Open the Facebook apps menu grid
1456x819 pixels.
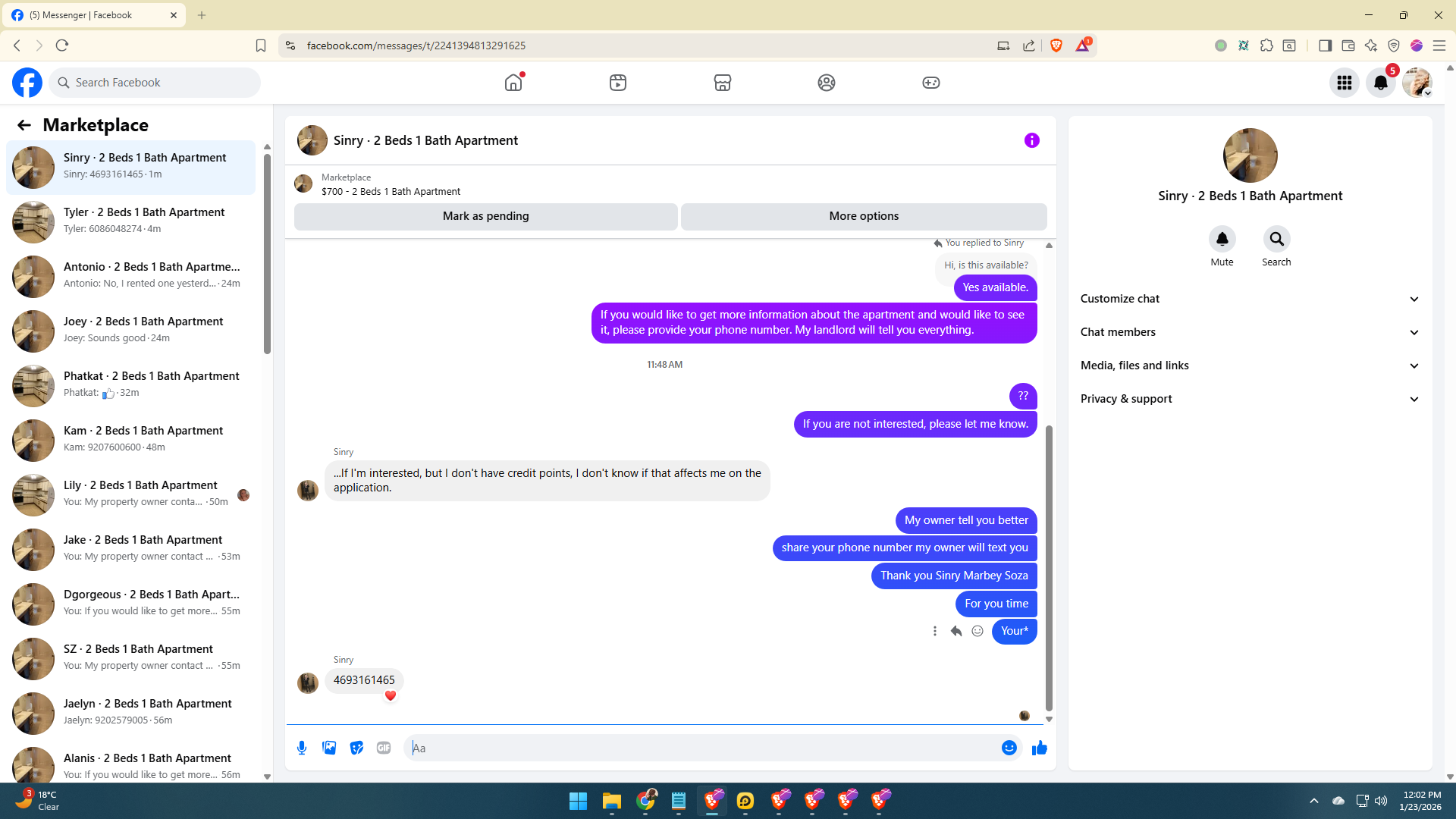tap(1344, 83)
